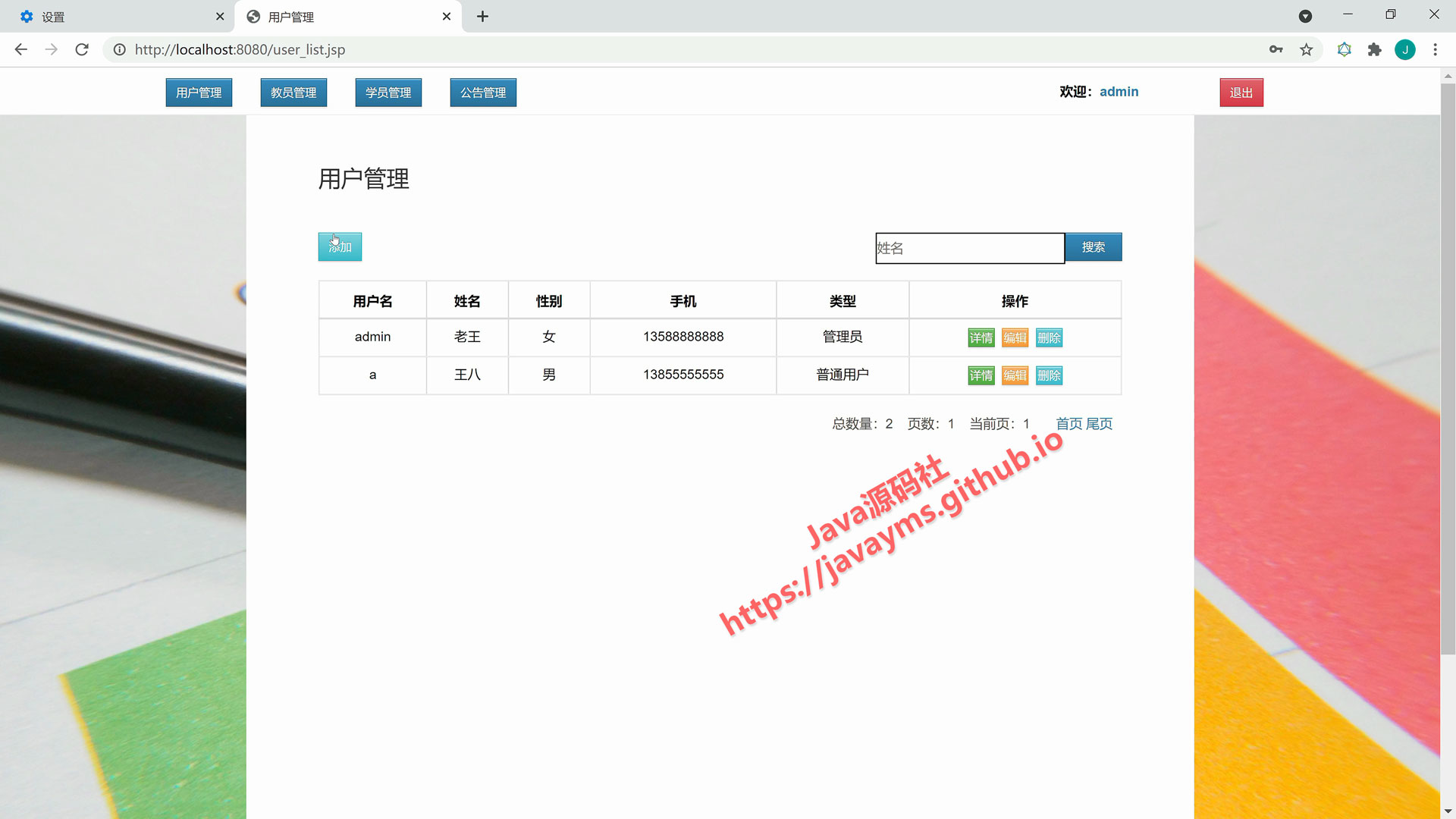Go back using the browser back arrow
1456x819 pixels.
21,49
